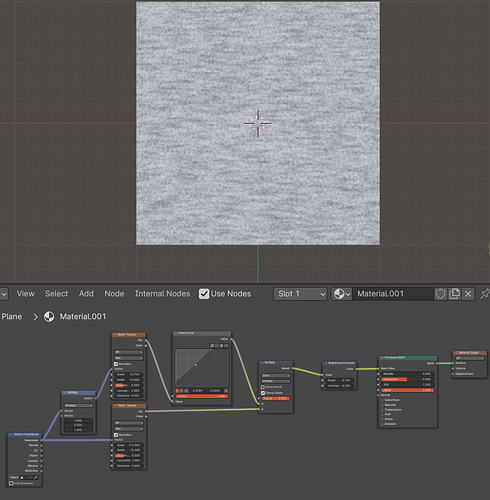Open the target dropdown on Material Output node
The height and width of the screenshot is (500, 490).
470,358
